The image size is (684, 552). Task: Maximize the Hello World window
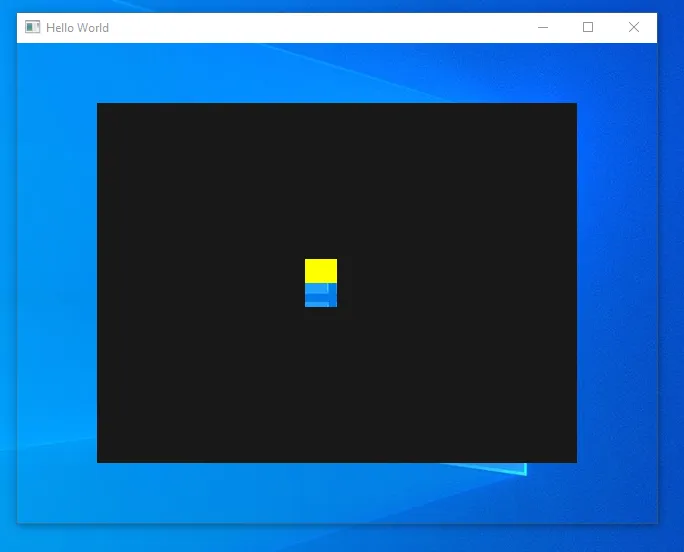point(588,27)
